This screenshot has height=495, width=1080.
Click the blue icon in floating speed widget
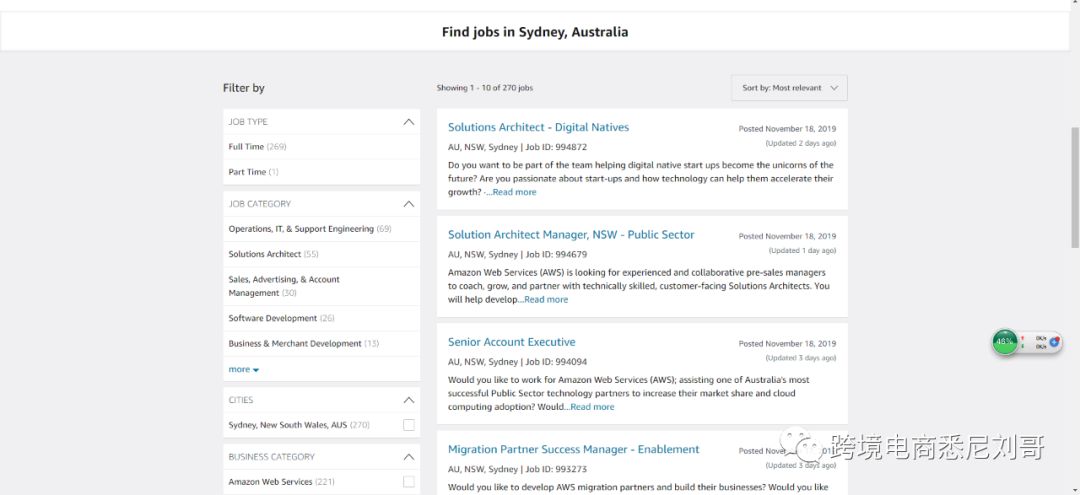[1053, 342]
